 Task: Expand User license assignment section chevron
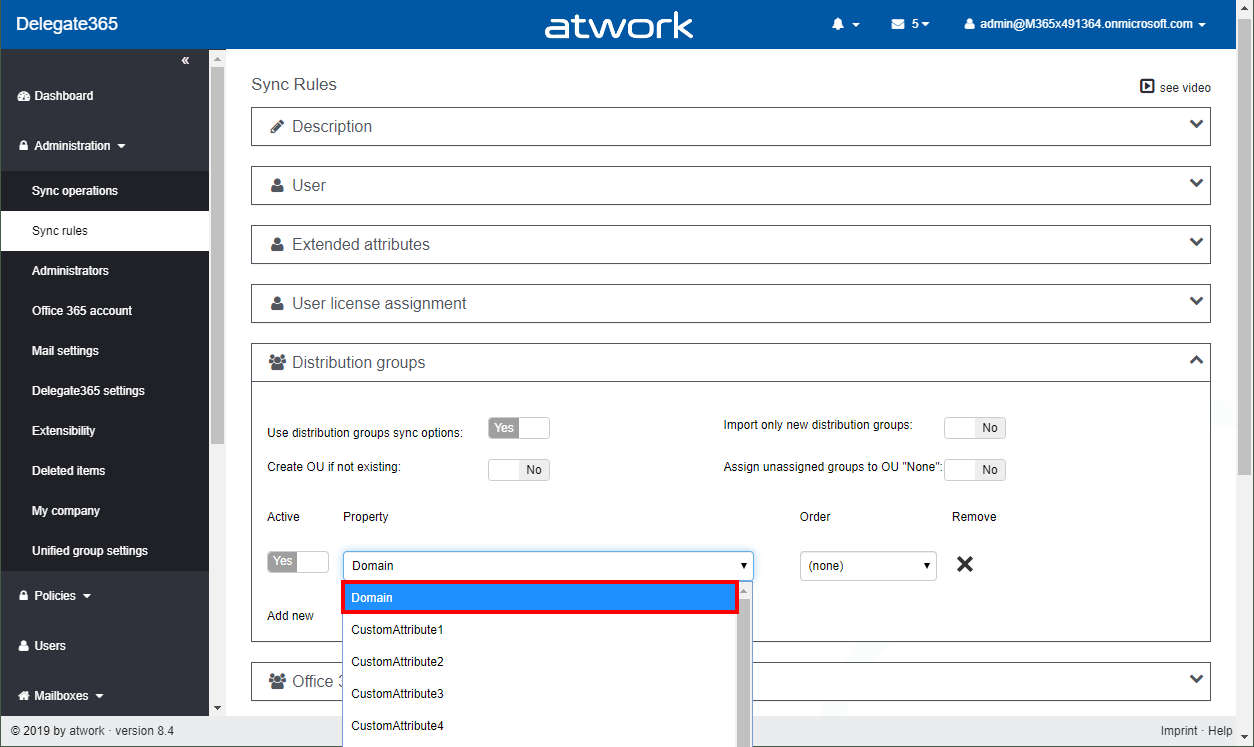click(x=1196, y=302)
